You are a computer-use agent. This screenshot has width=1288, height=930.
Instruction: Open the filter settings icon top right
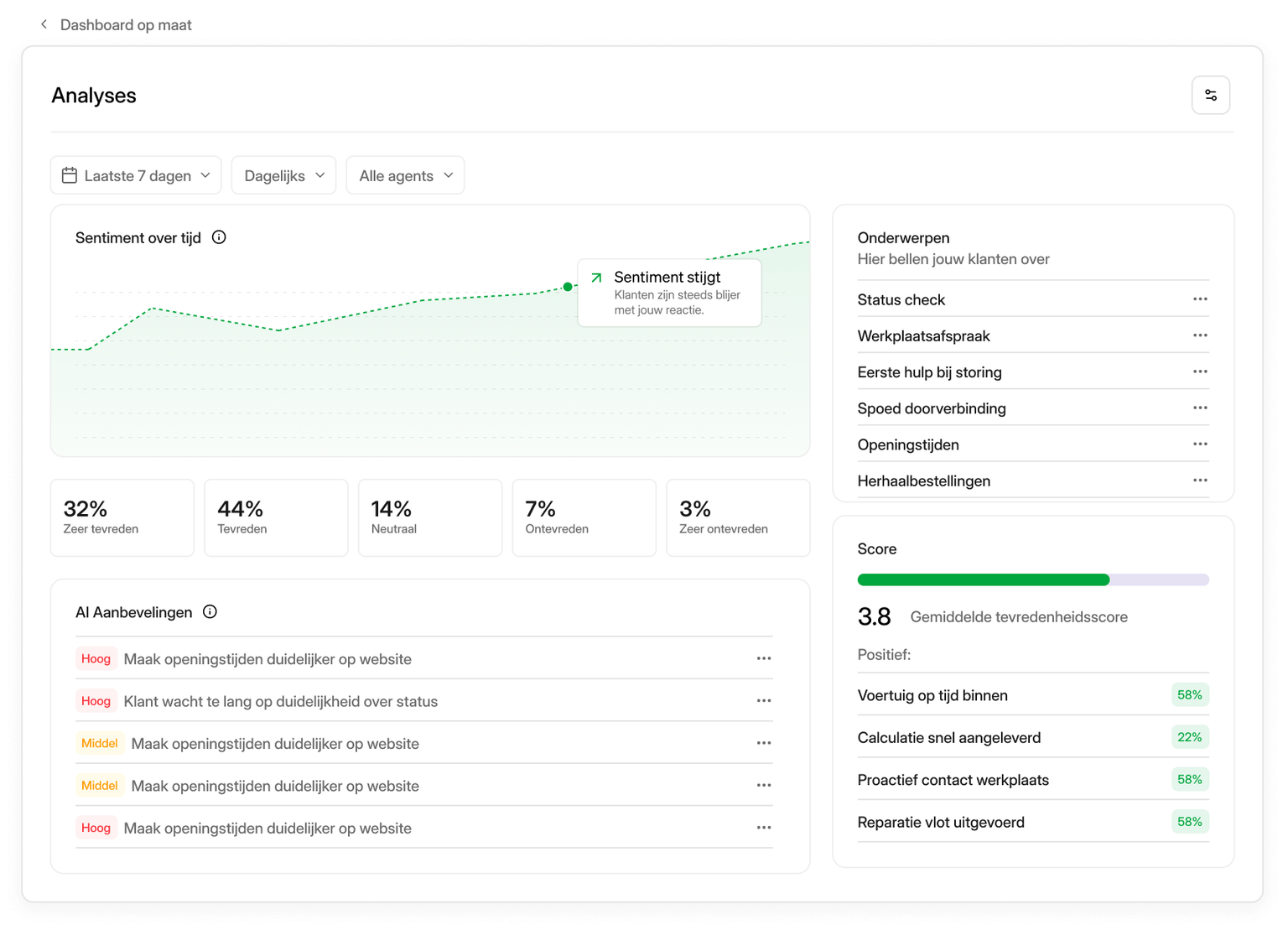1211,95
